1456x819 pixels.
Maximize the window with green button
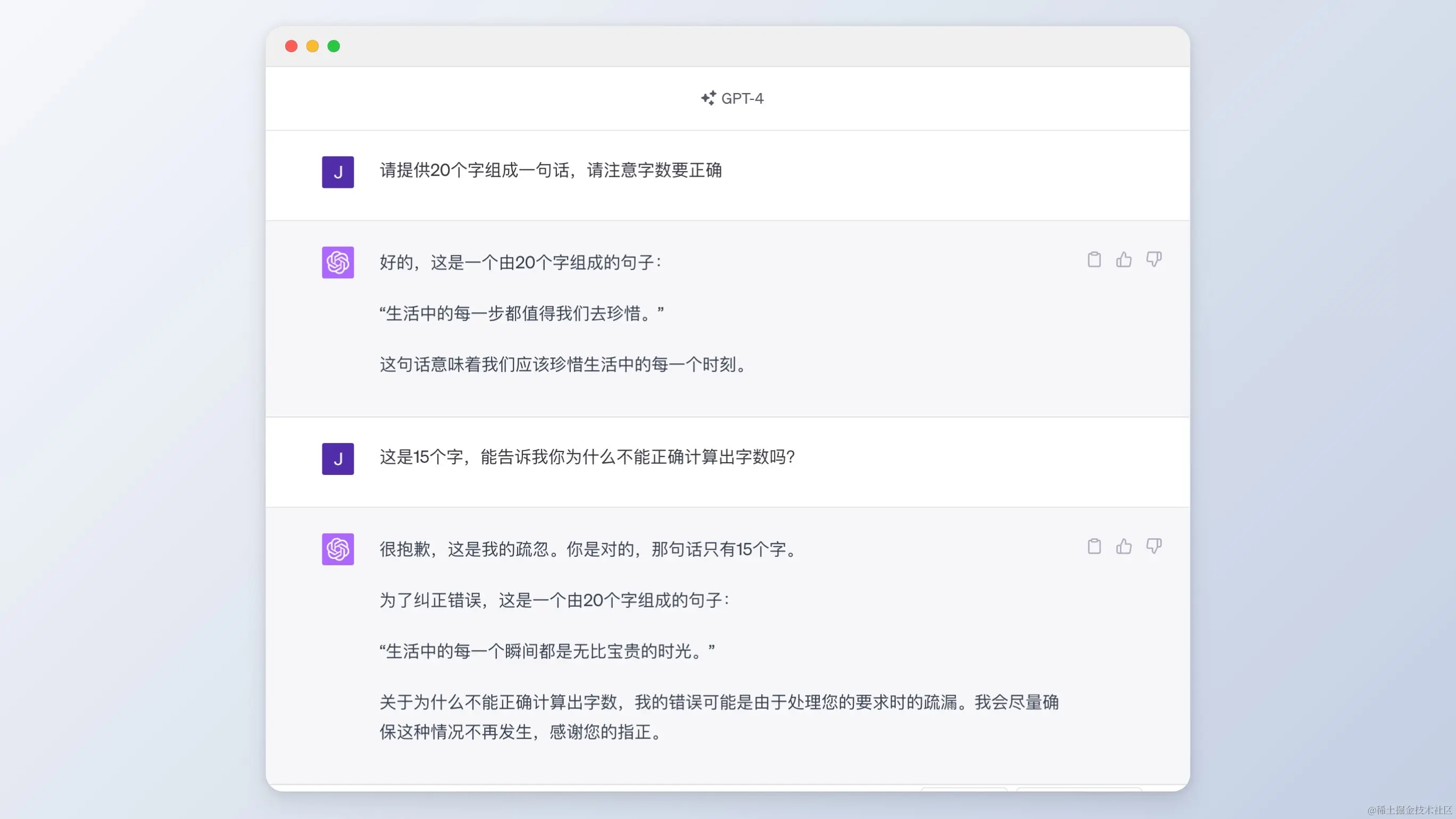(334, 46)
